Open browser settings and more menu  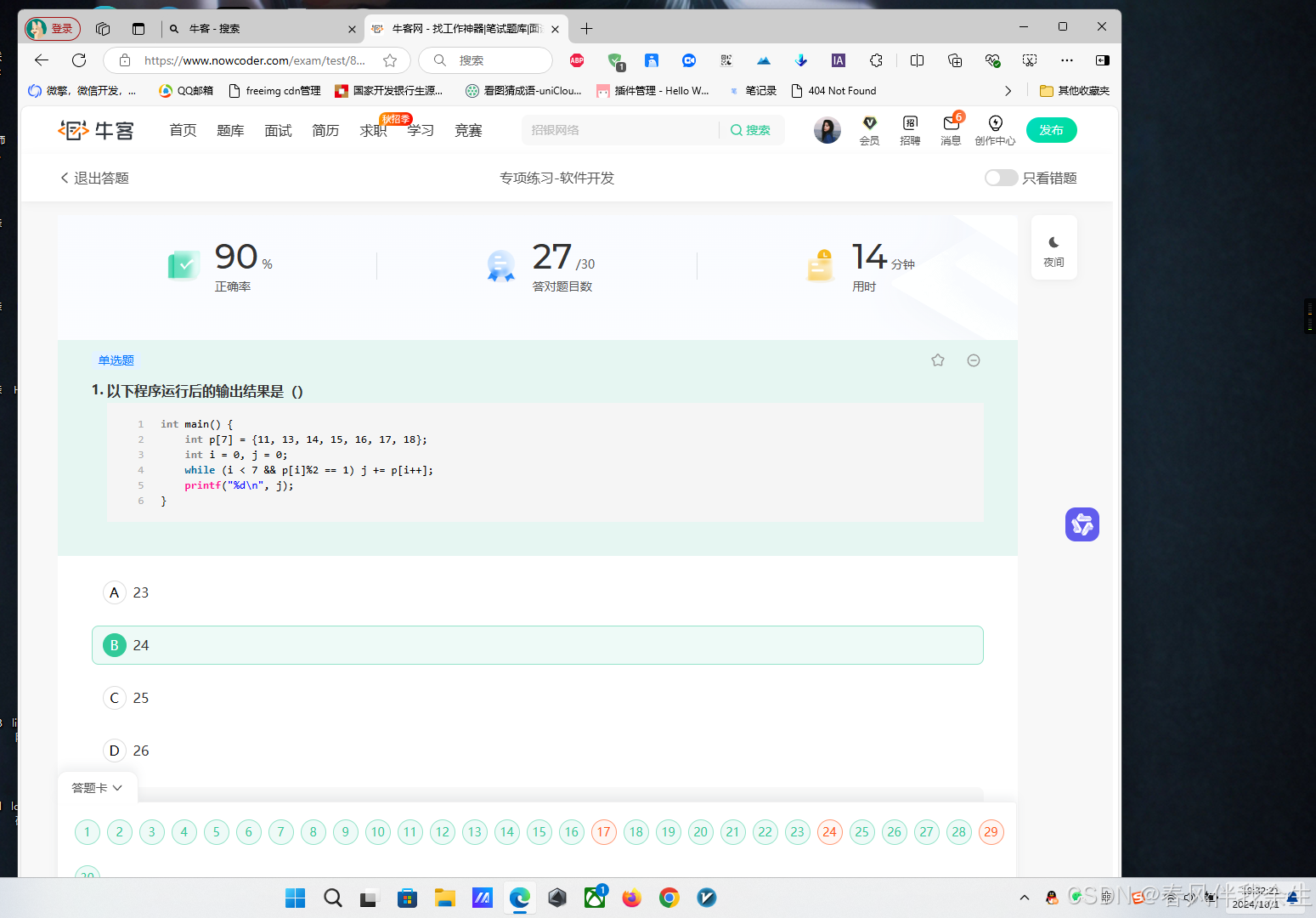(x=1067, y=60)
